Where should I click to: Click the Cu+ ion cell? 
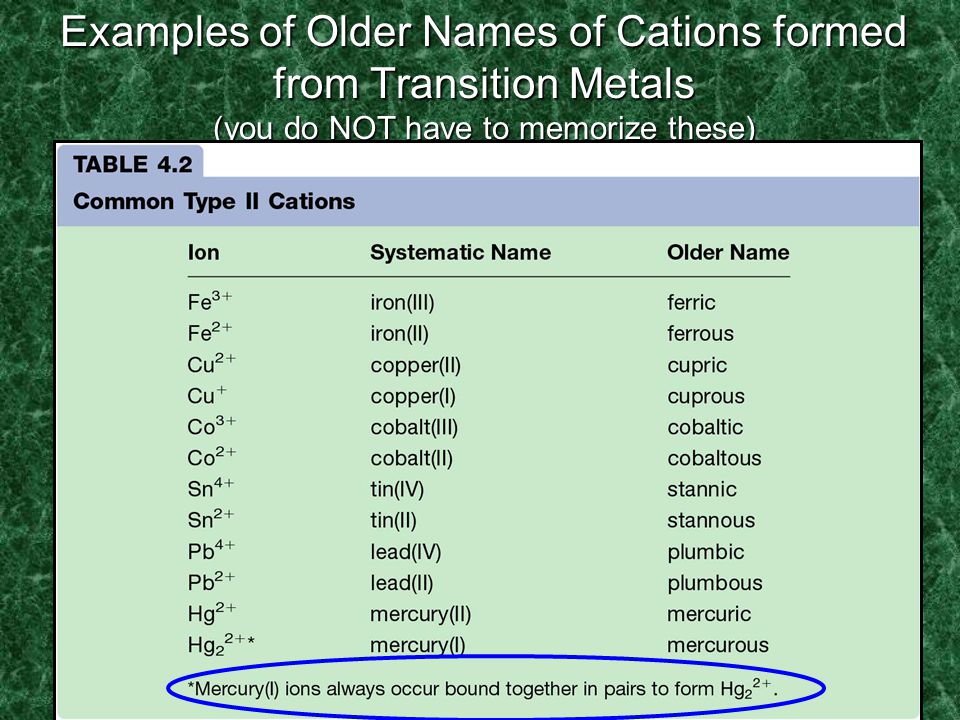207,395
